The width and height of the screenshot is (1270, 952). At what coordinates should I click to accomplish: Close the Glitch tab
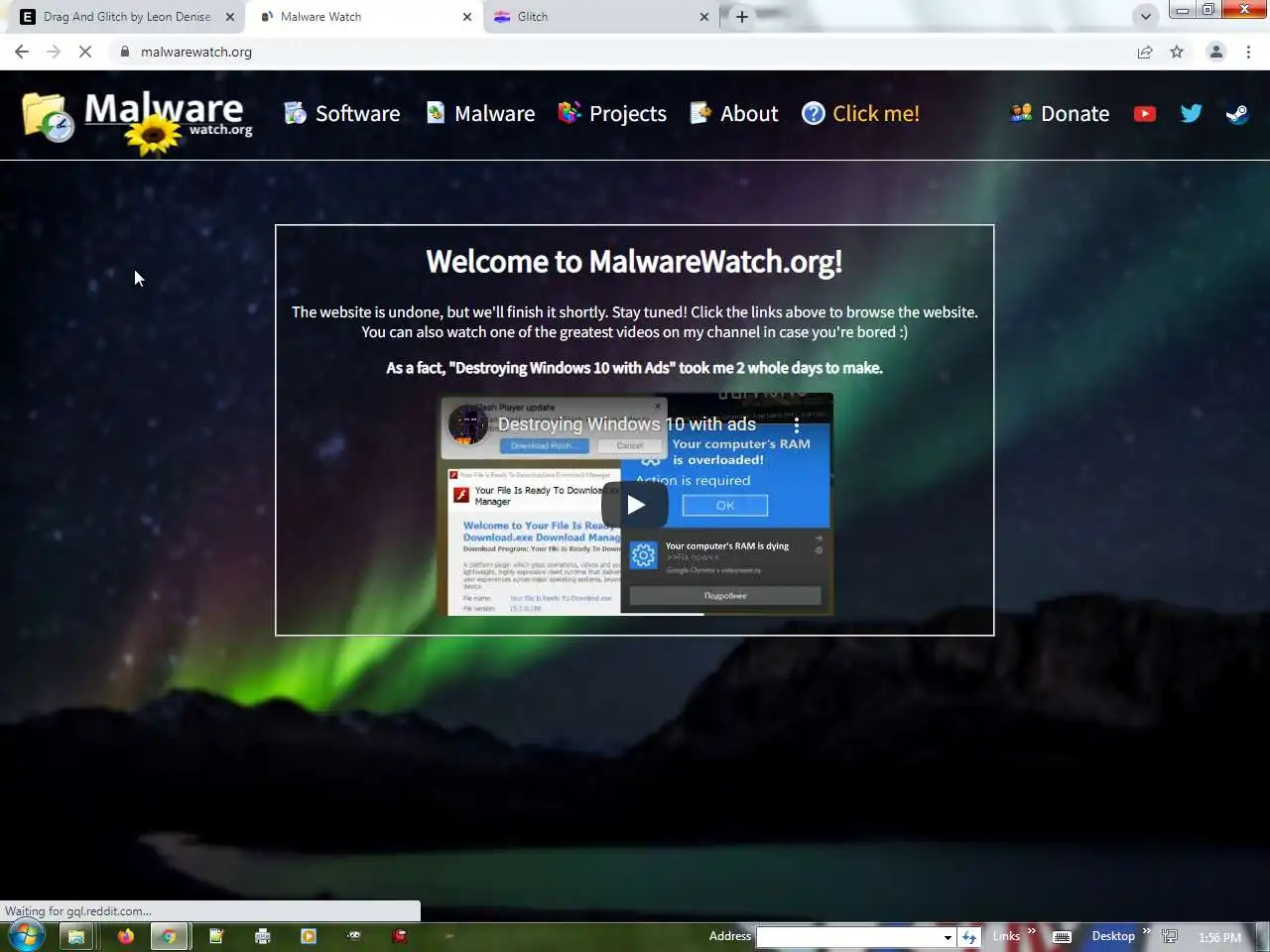pyautogui.click(x=704, y=17)
